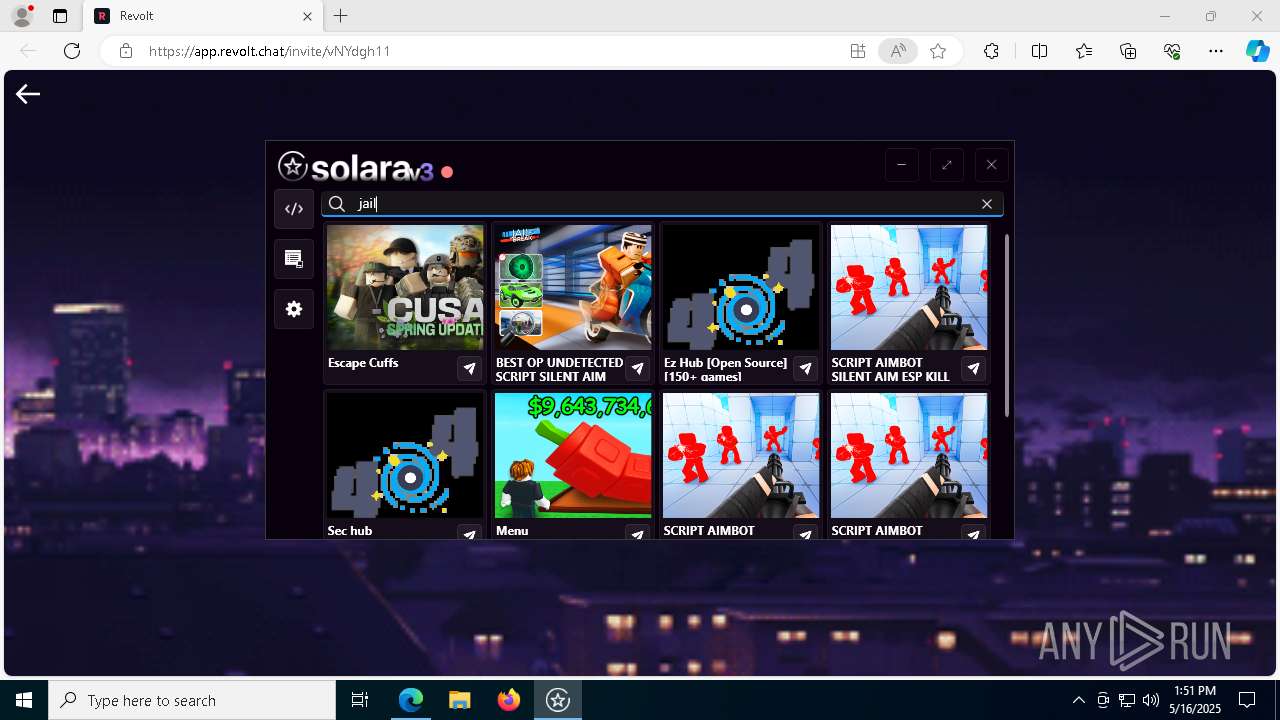Click the Solara results scrollbar
The height and width of the screenshot is (720, 1280).
click(1006, 326)
